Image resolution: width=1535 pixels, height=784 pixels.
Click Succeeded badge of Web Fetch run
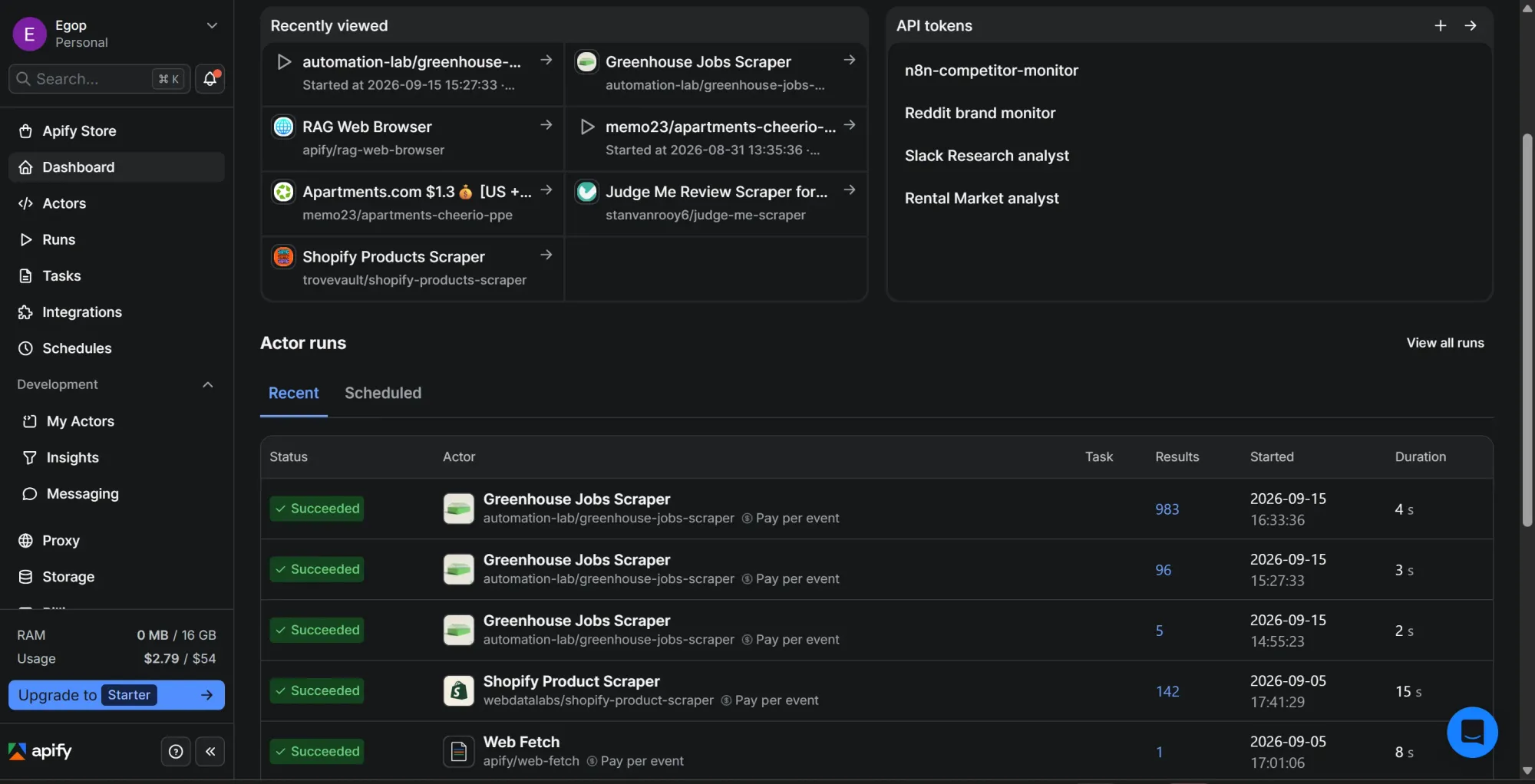316,752
